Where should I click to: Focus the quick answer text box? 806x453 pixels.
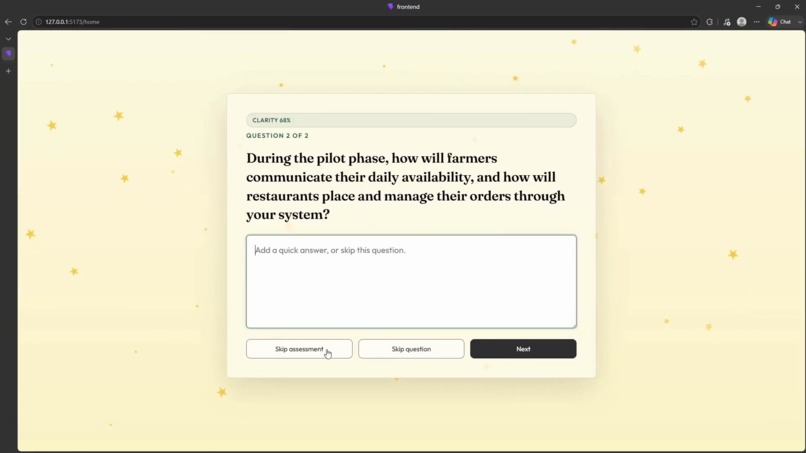click(x=411, y=281)
